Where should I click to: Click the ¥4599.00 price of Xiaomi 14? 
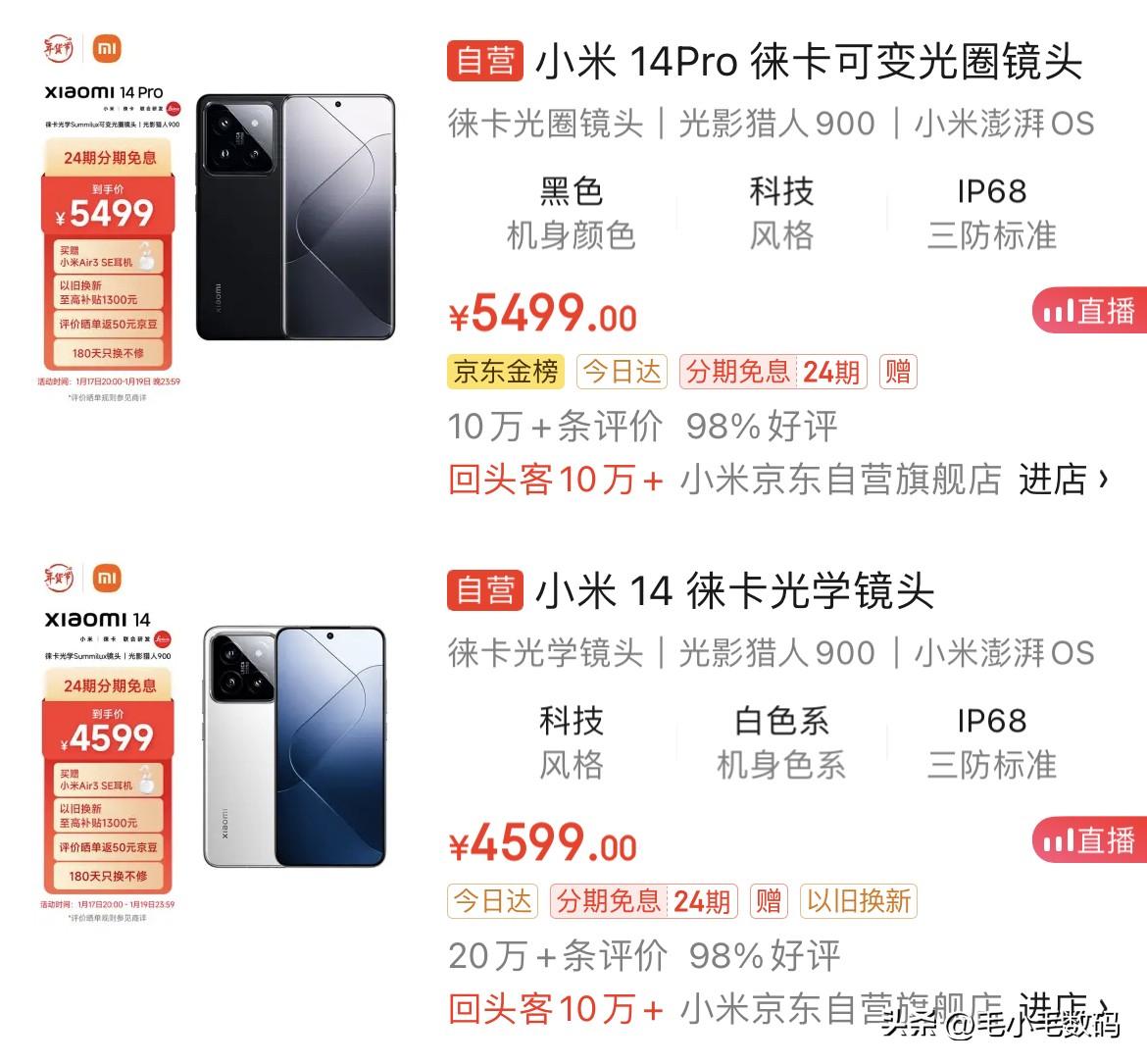point(543,843)
